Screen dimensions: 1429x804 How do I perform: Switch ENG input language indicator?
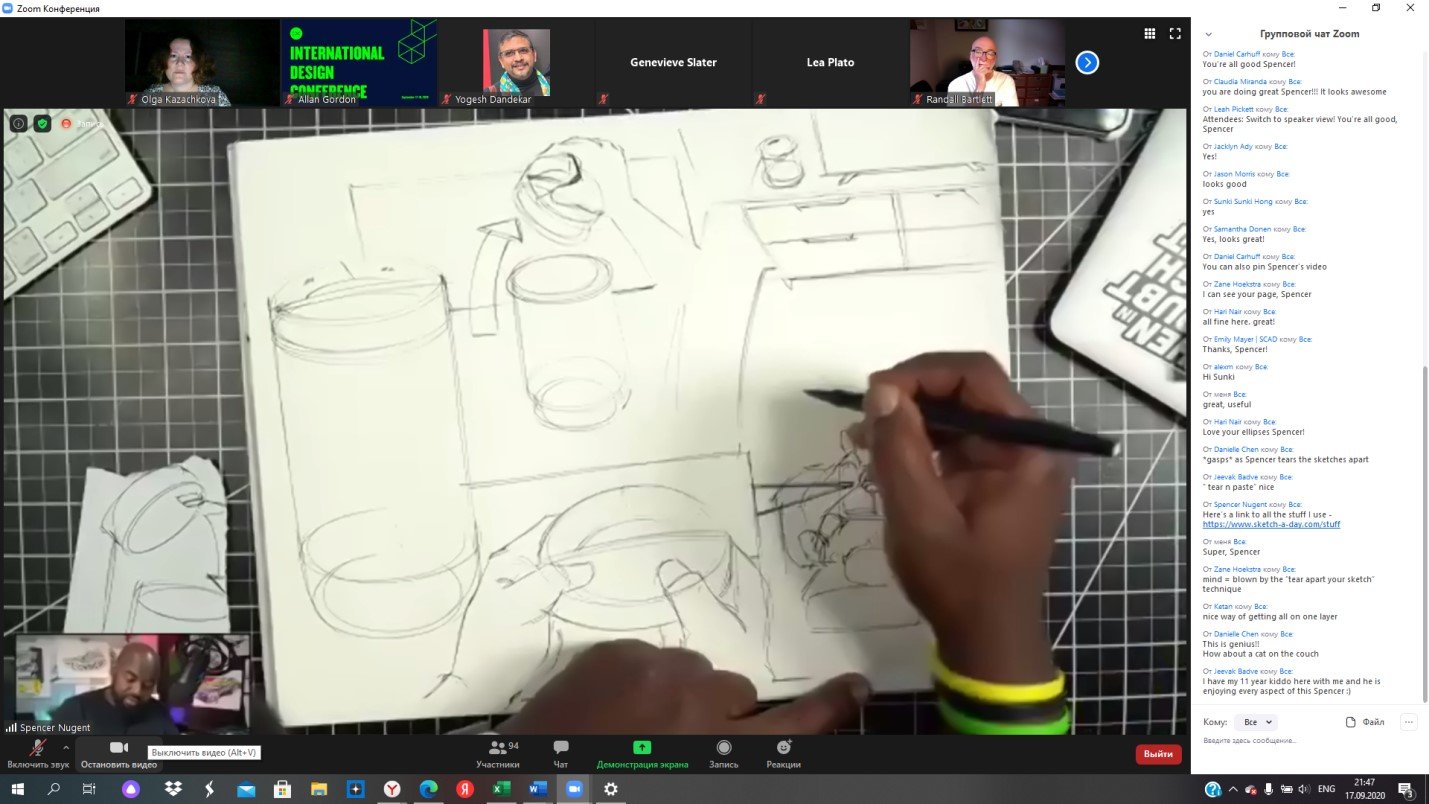tap(1326, 789)
